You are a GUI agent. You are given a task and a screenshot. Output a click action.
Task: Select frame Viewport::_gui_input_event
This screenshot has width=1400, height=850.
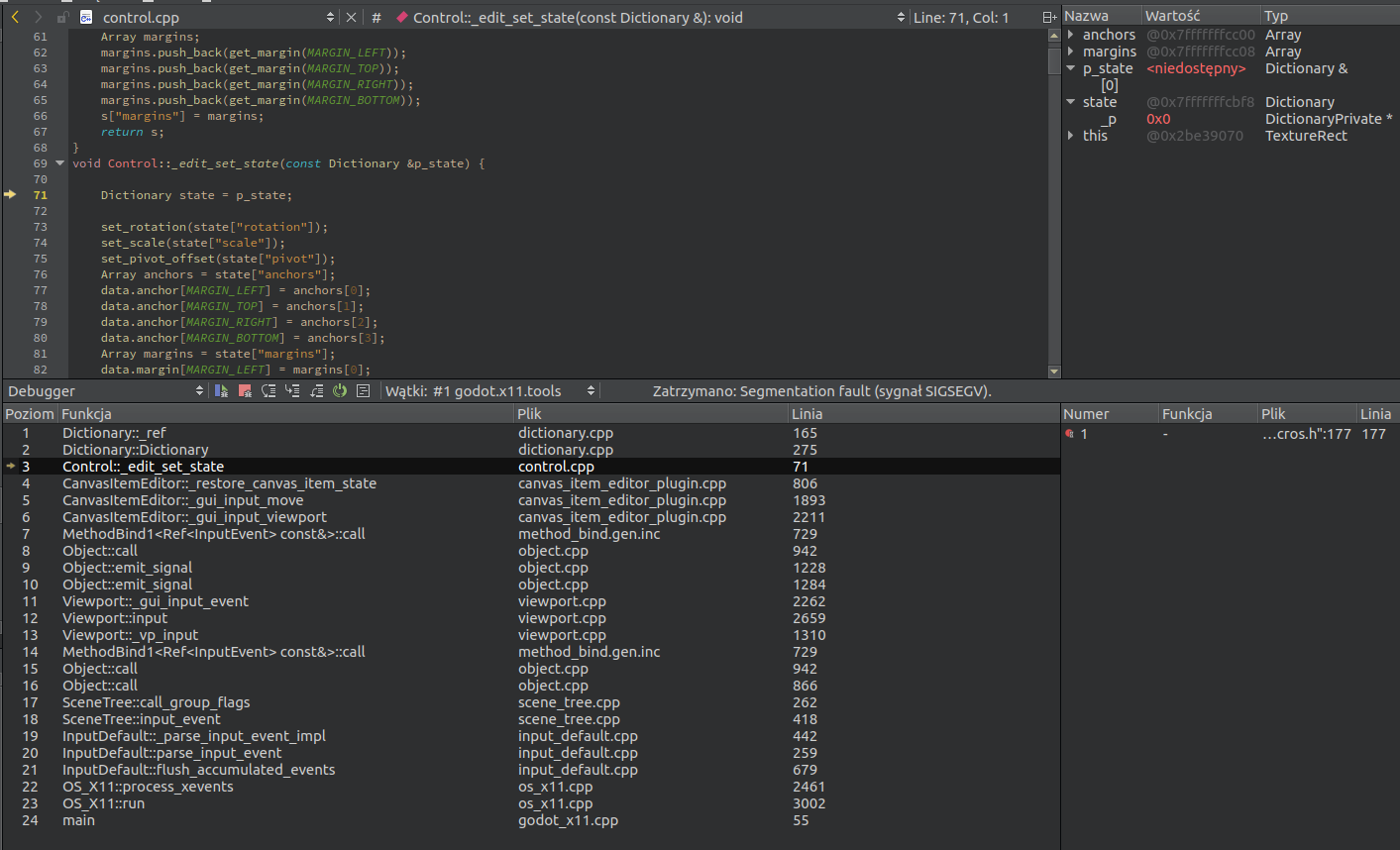[x=531, y=601]
